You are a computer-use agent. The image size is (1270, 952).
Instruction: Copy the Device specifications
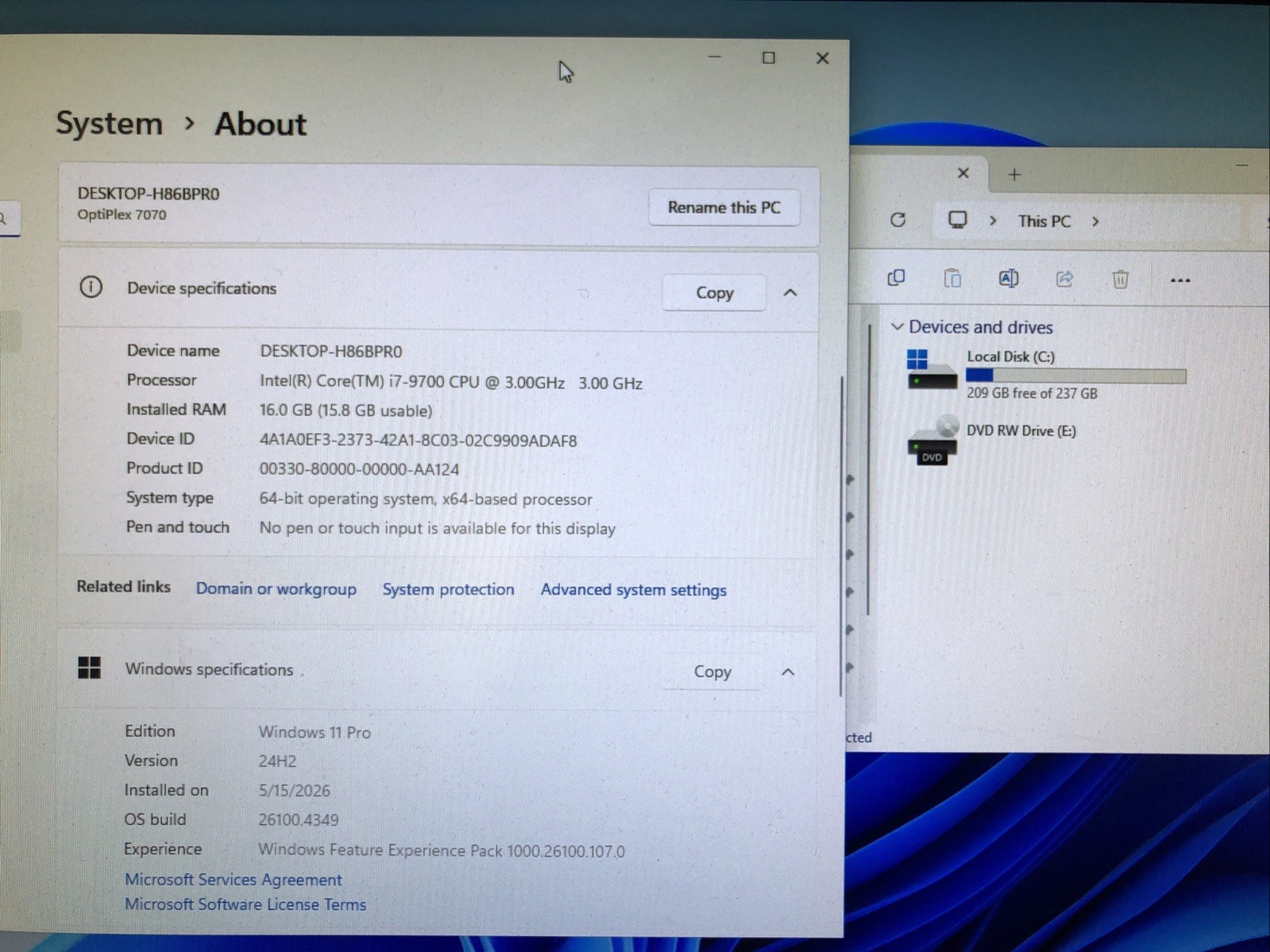point(714,293)
